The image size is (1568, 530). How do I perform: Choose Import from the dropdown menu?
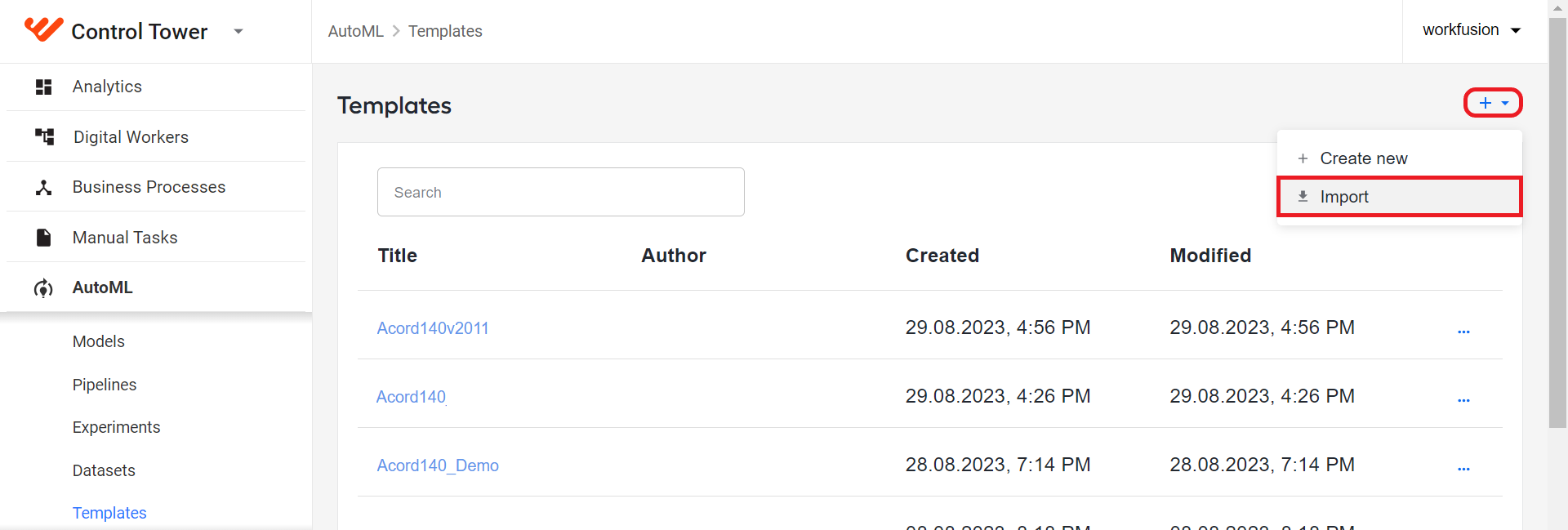[1399, 197]
